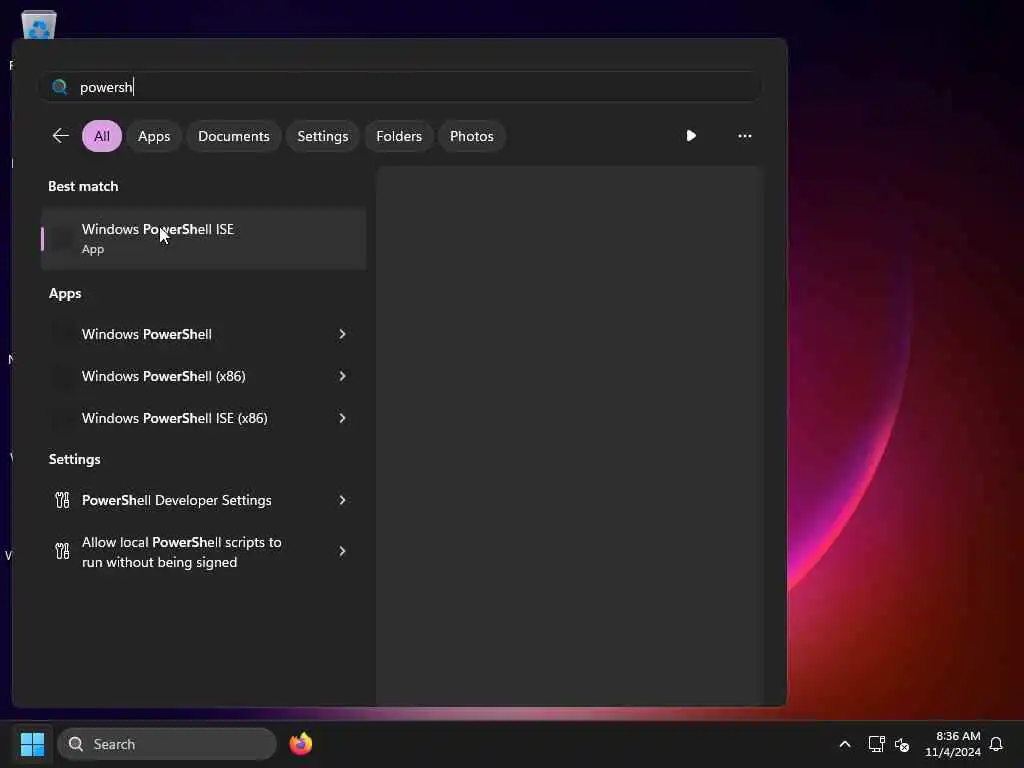Select the All filter tab
Screen dimensions: 1024x768
pyautogui.click(x=102, y=136)
